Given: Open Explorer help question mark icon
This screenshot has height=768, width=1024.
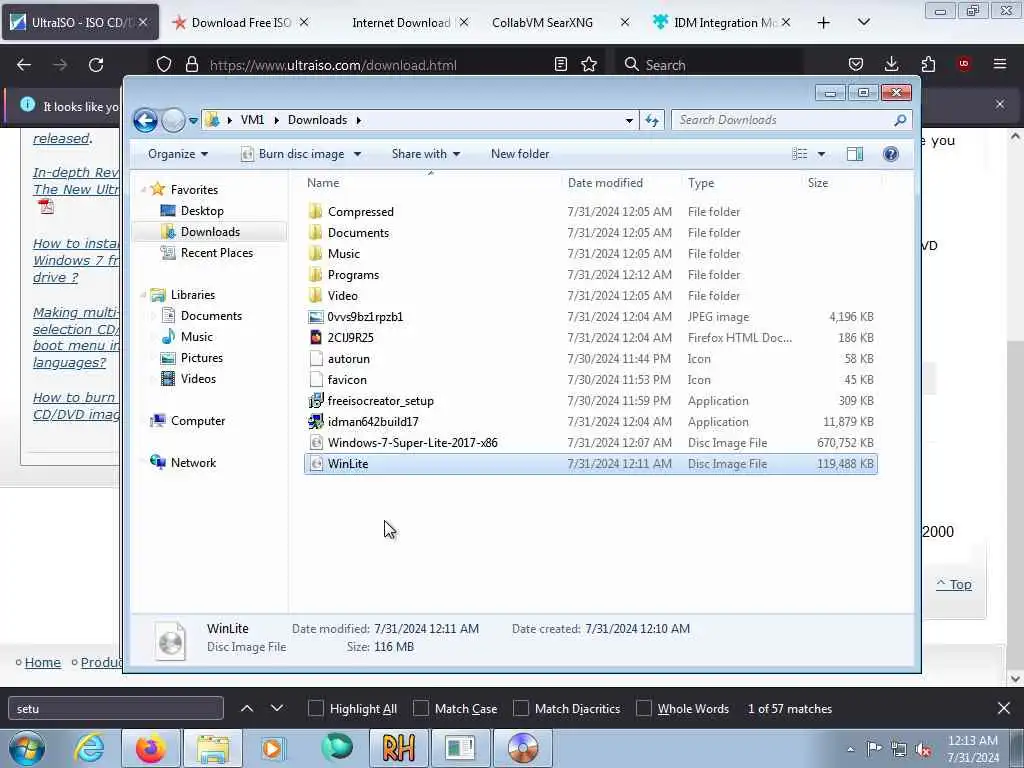Looking at the screenshot, I should [890, 154].
